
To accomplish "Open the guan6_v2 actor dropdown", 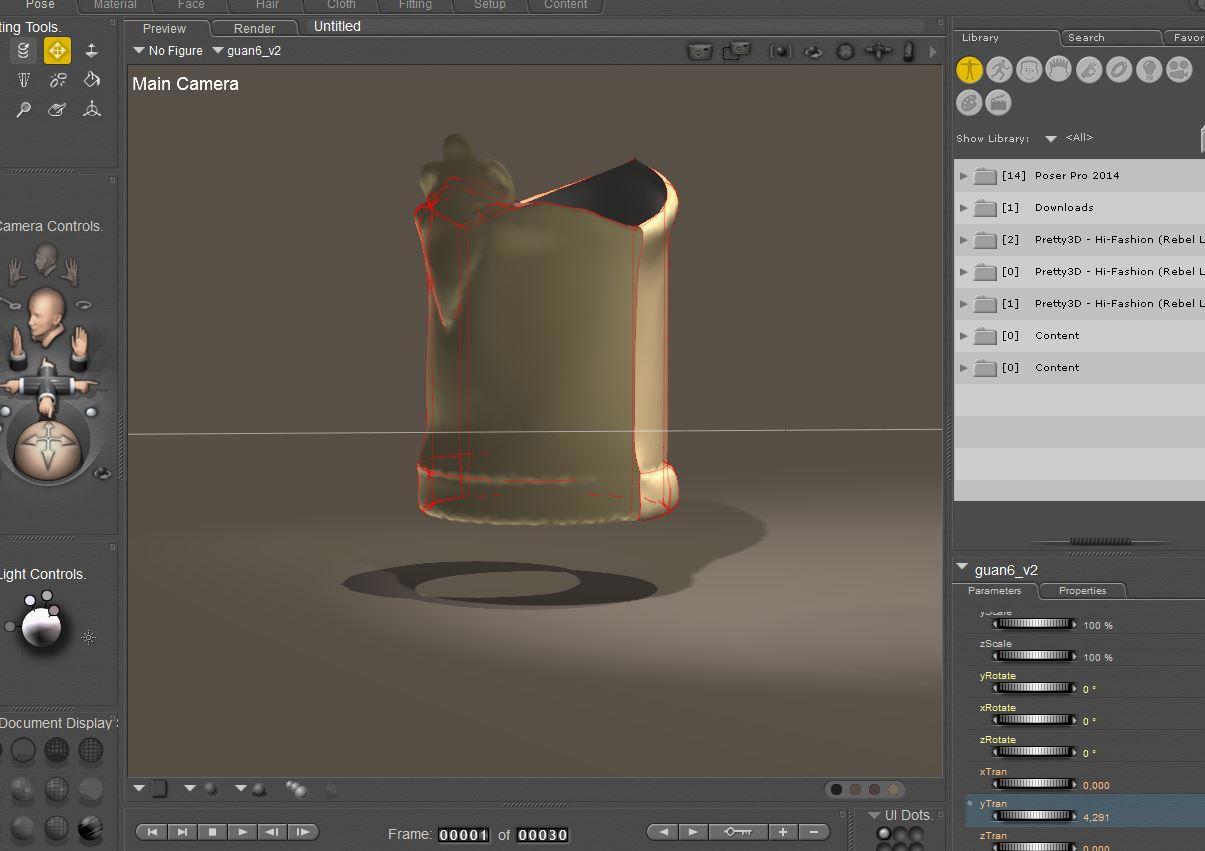I will 247,51.
